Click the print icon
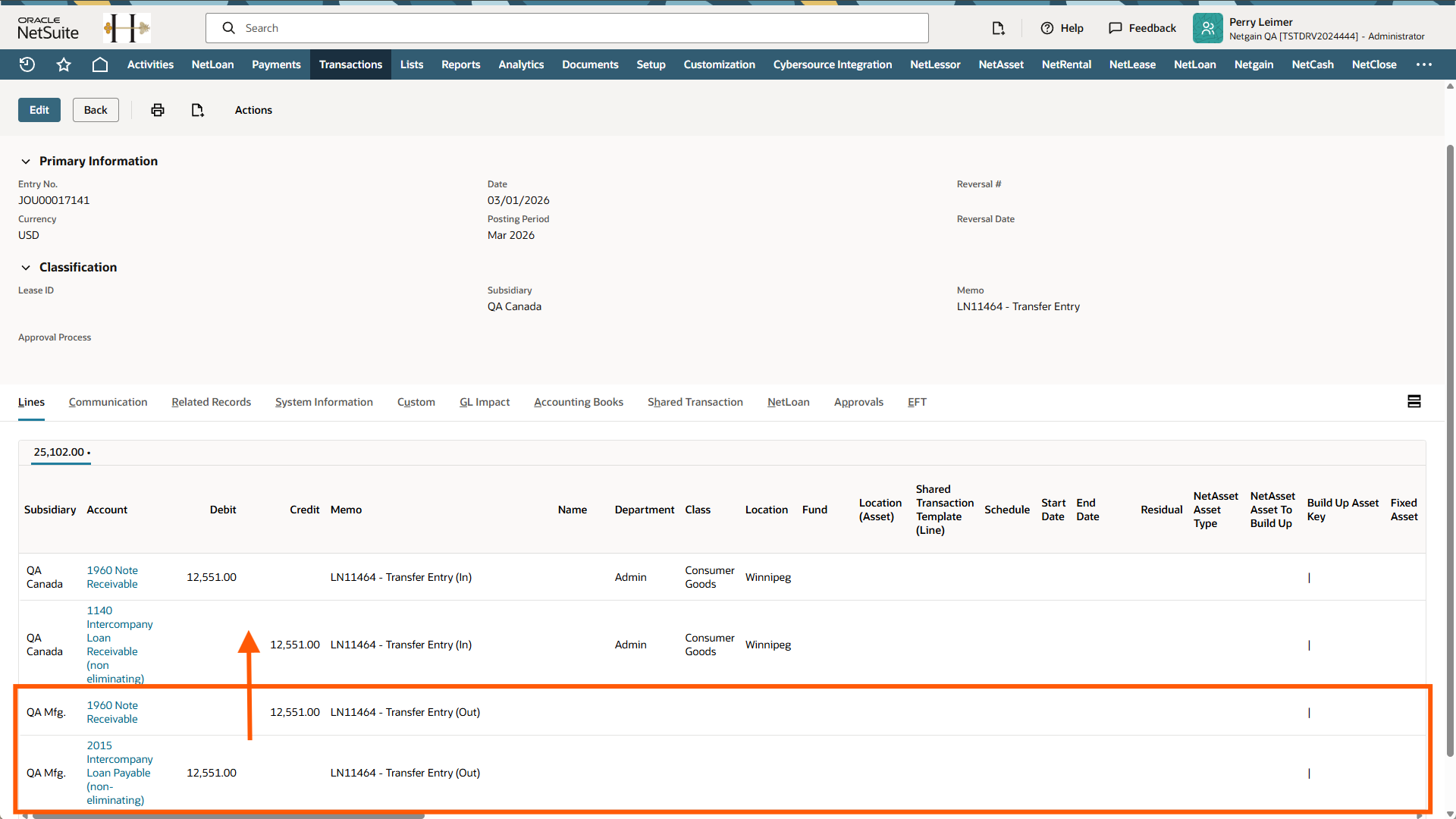The height and width of the screenshot is (819, 1456). pos(158,110)
